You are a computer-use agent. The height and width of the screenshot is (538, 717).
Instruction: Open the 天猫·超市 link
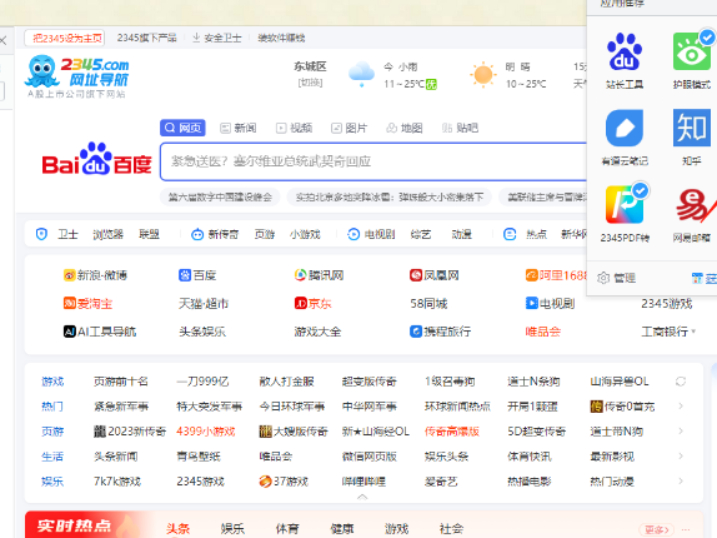[203, 304]
